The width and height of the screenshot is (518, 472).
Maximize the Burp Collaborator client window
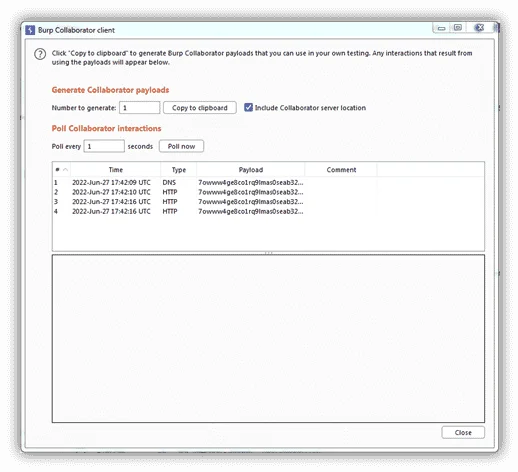click(x=458, y=28)
